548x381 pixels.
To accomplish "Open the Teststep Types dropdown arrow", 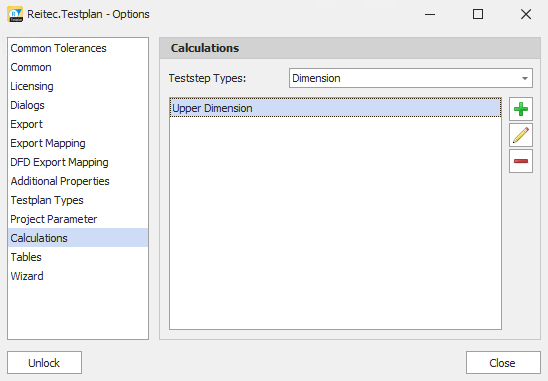I will tap(525, 78).
